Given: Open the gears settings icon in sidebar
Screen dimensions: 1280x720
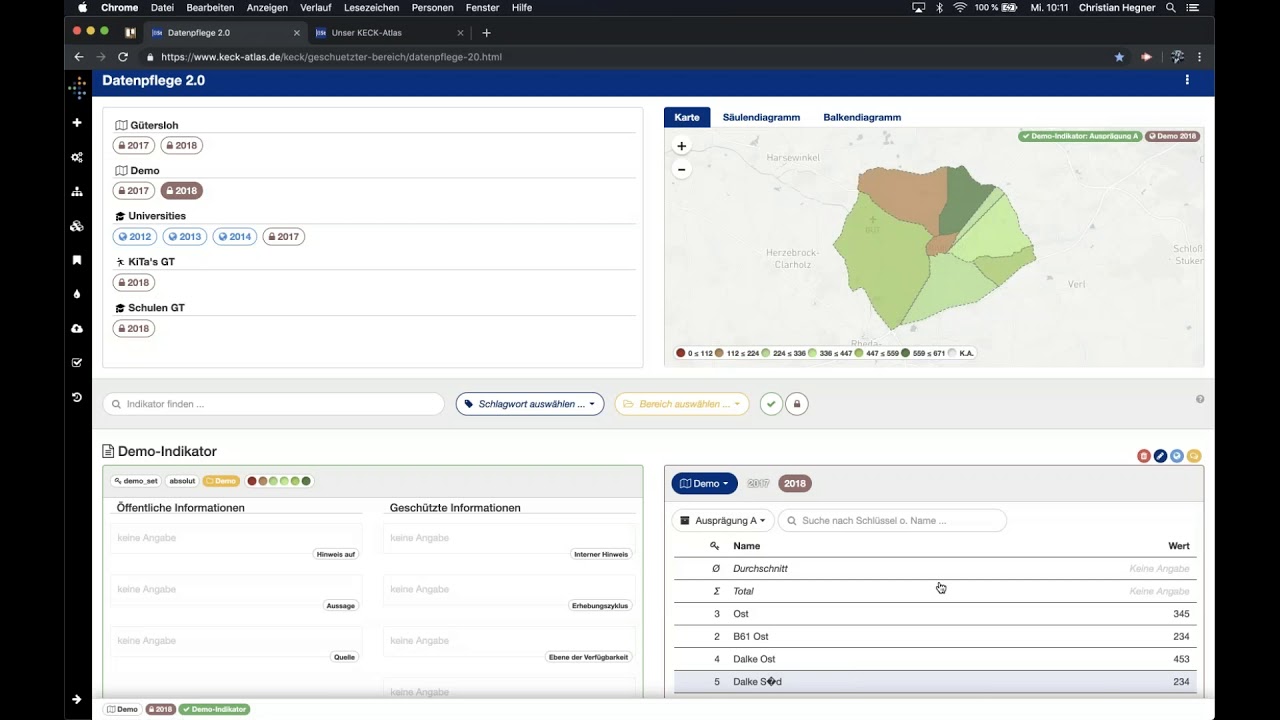Looking at the screenshot, I should 77,157.
